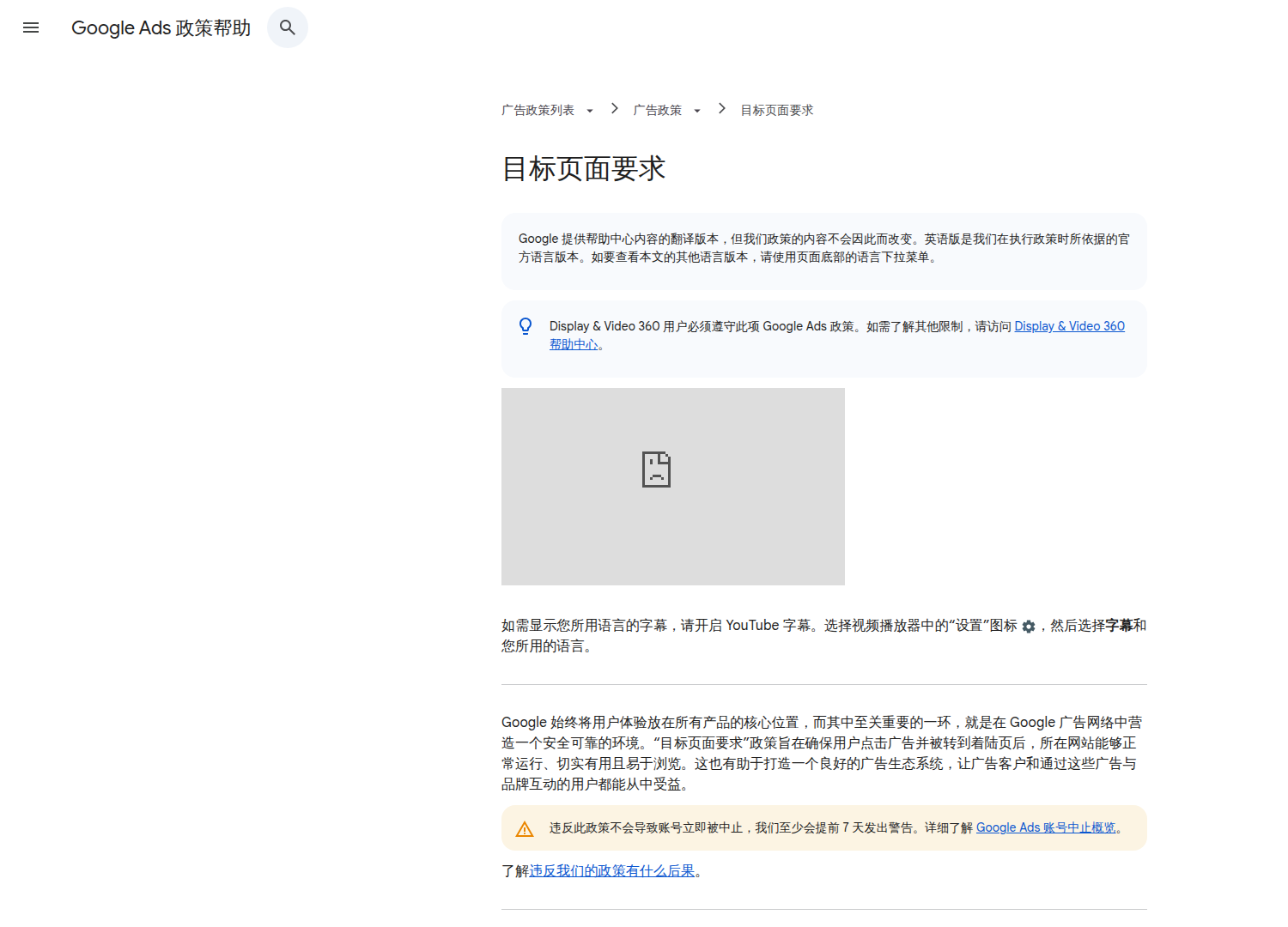Click the broken video placeholder
Image resolution: width=1288 pixels, height=927 pixels.
673,487
